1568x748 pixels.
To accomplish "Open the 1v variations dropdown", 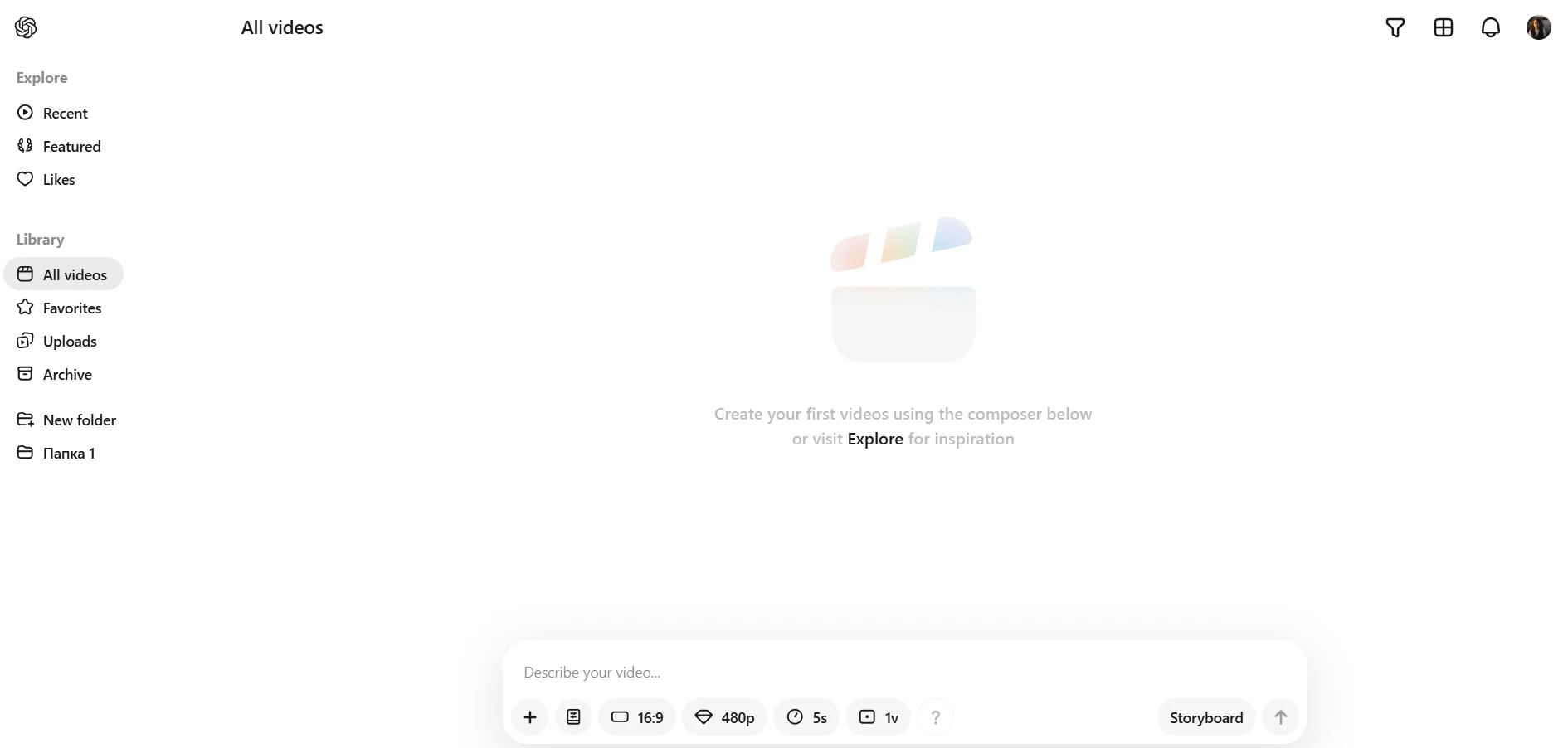I will [879, 717].
